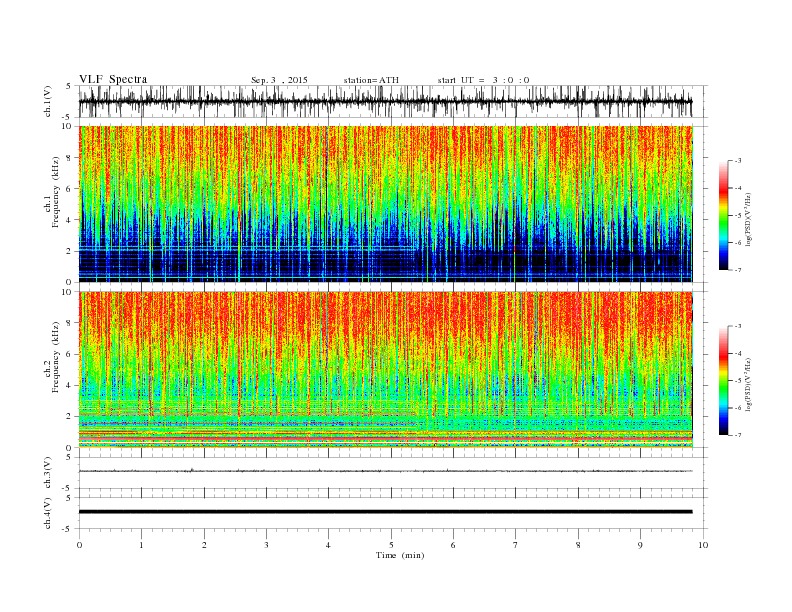Viewport: 792px width, 612px height.
Task: Click the 'start UT = 3 :0 :0' text
Action: tap(484, 80)
